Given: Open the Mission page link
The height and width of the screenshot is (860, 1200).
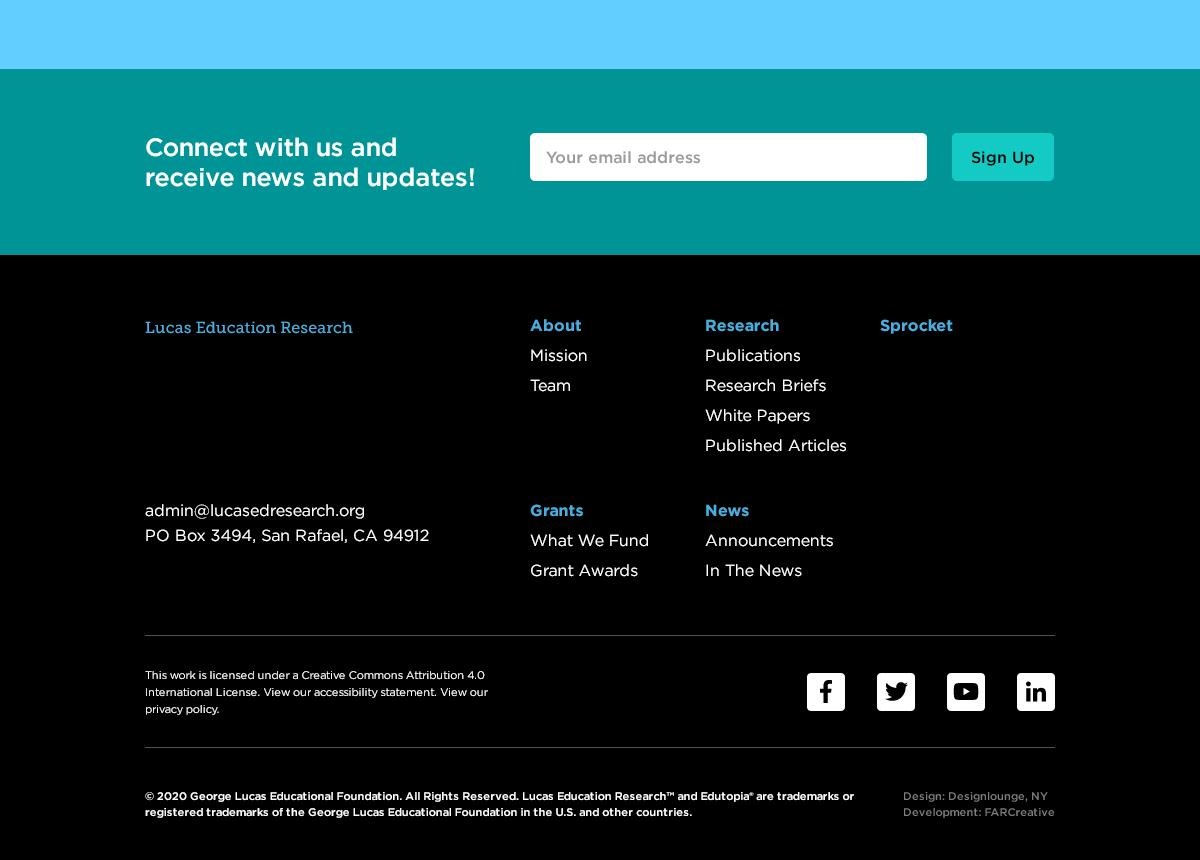Looking at the screenshot, I should click(559, 355).
